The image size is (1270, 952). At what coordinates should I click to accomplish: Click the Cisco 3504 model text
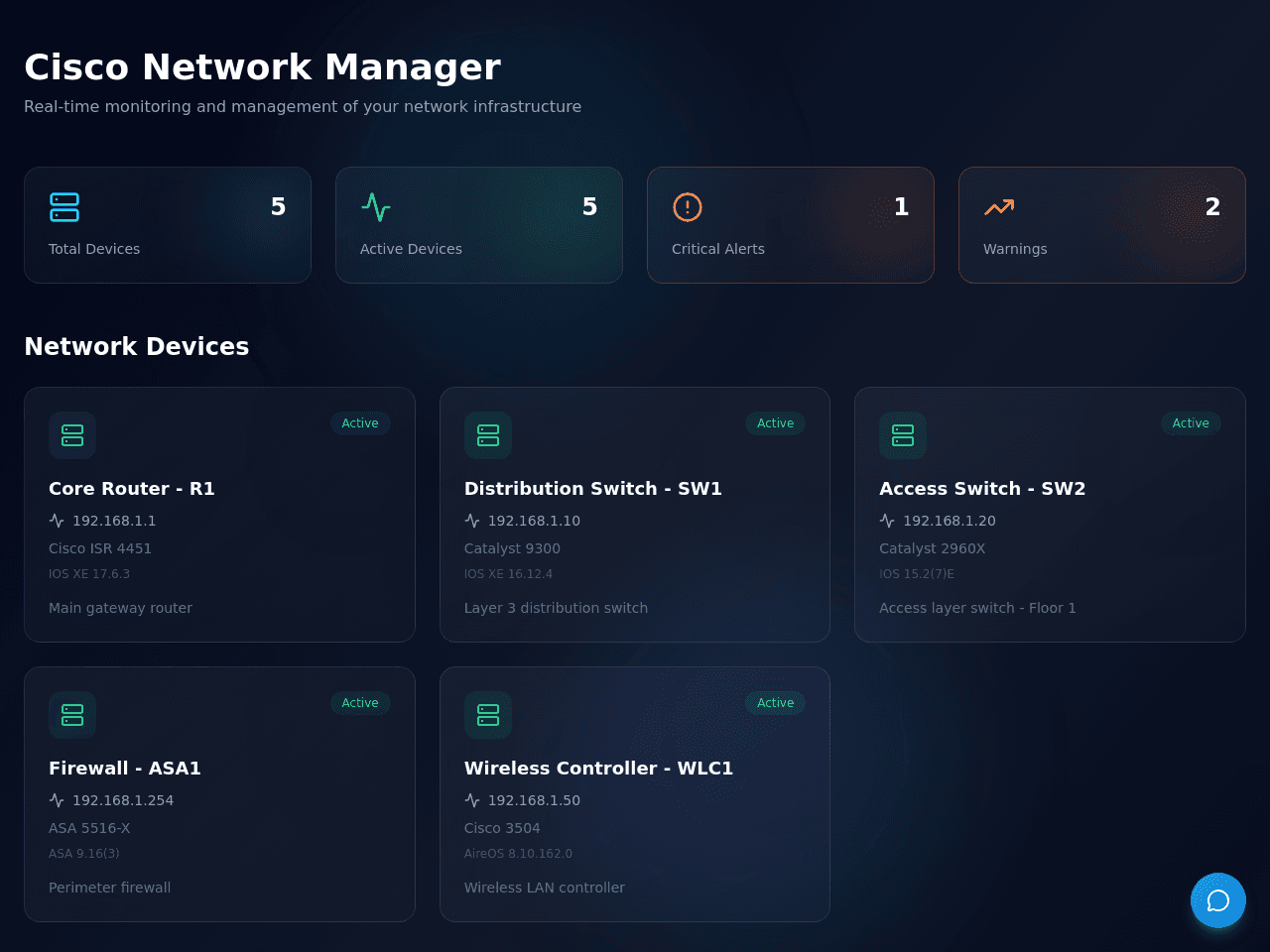tap(502, 828)
